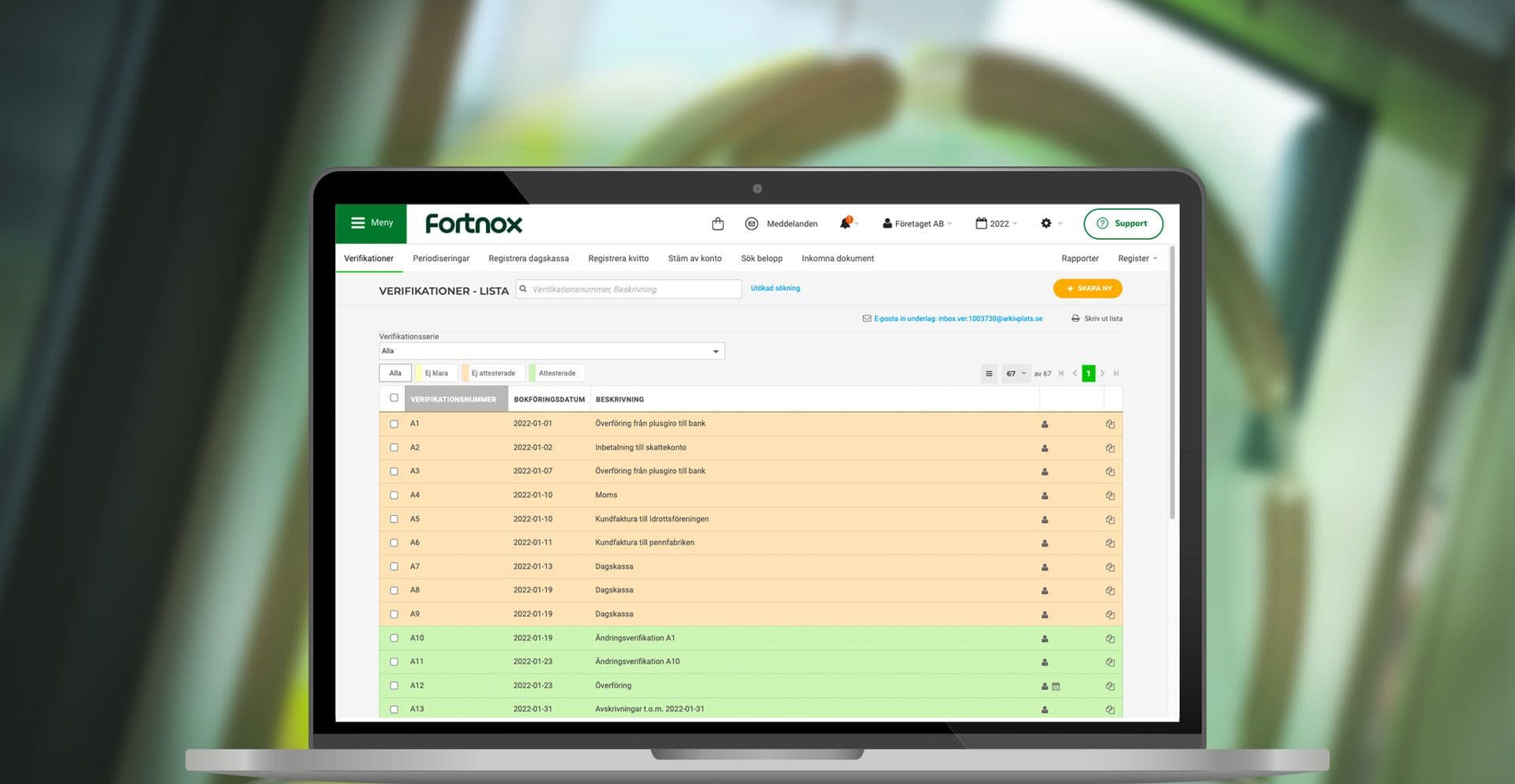
Task: Go to previous page arrow
Action: pyautogui.click(x=1075, y=374)
